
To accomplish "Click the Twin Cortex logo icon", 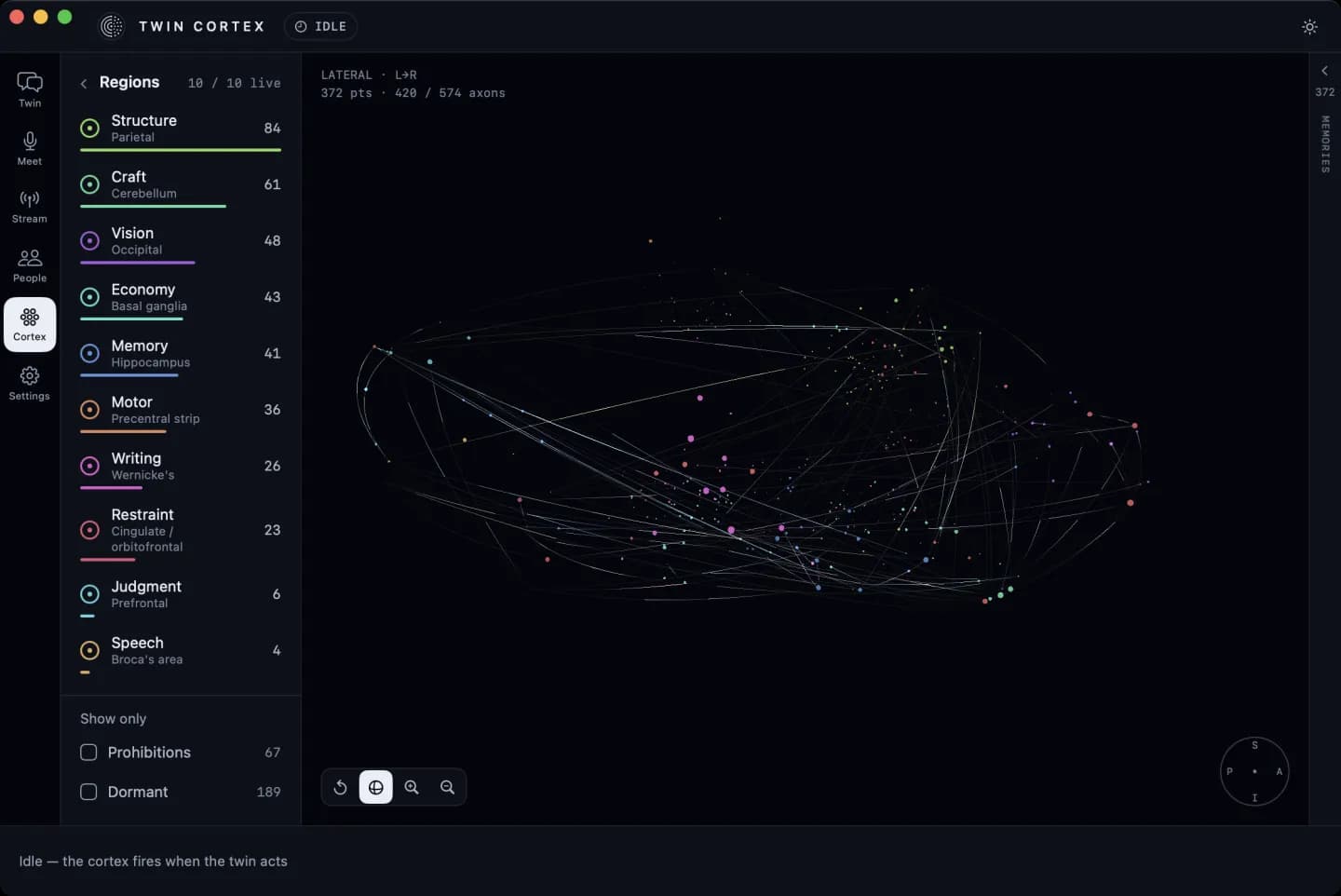I will pos(112,26).
